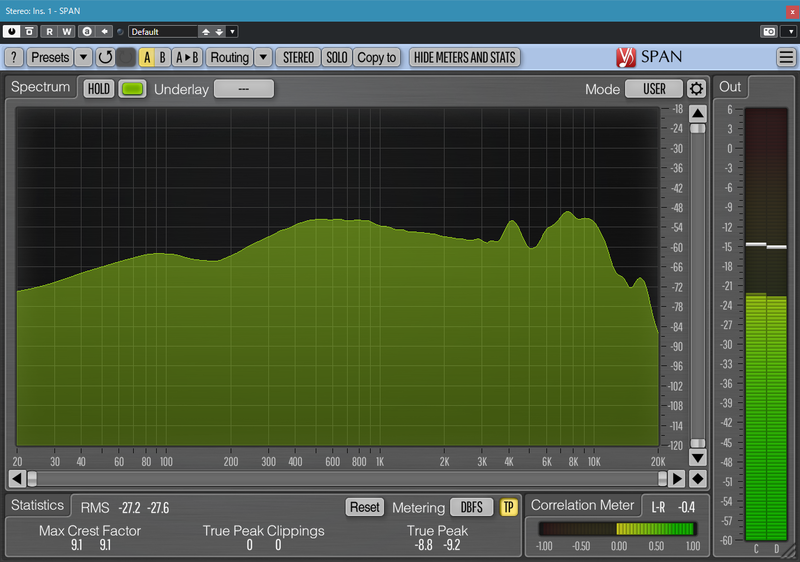
Task: Click the frequency scroll right arrow
Action: (677, 478)
